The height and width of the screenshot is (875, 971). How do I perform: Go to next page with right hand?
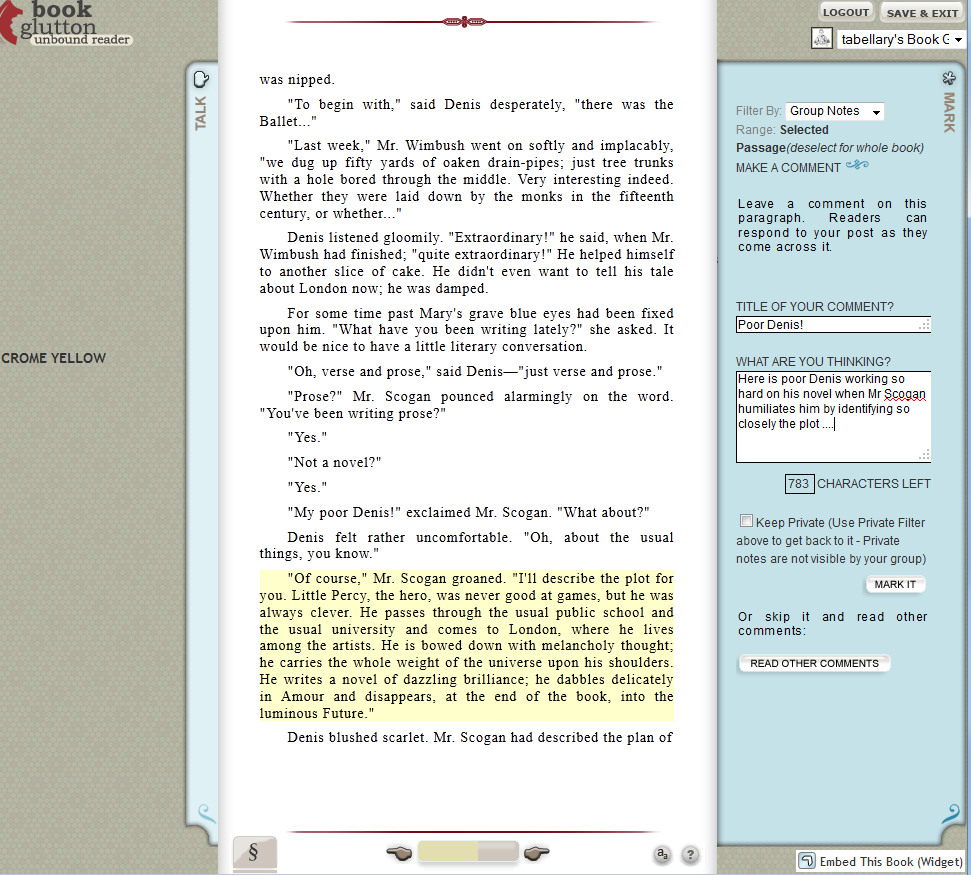pyautogui.click(x=536, y=853)
